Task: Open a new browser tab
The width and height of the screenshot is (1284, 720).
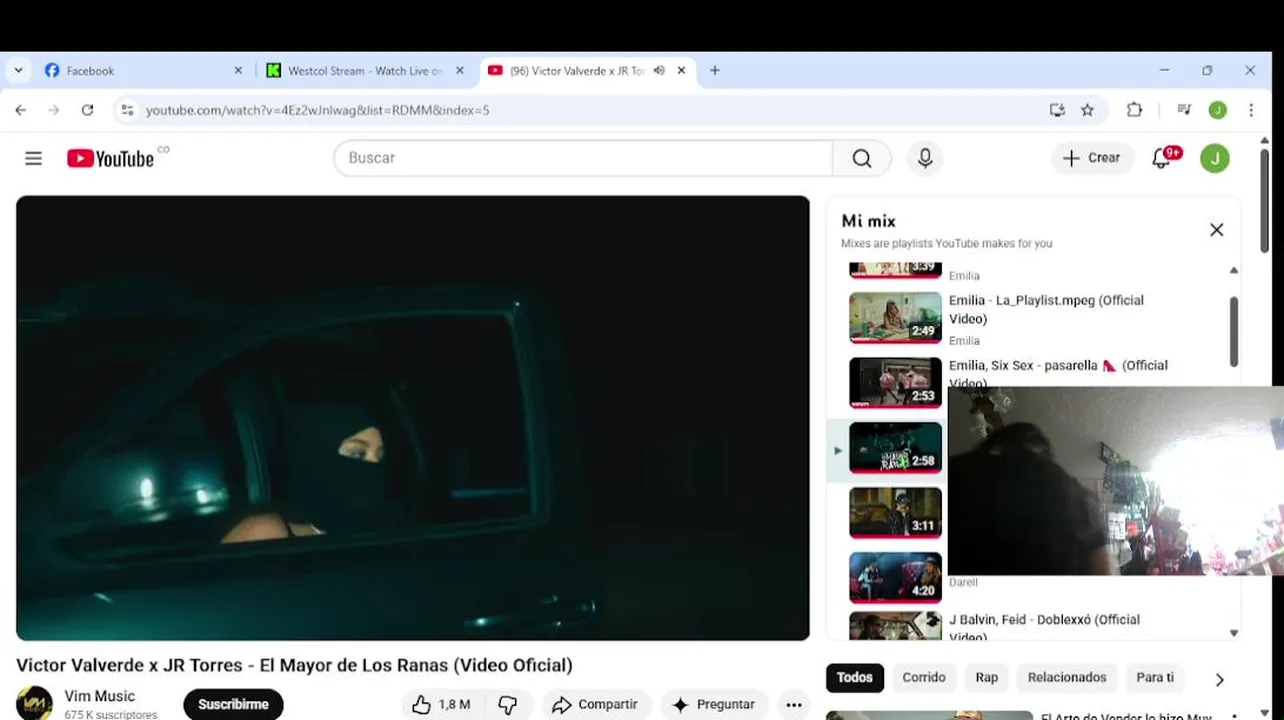Action: point(714,71)
